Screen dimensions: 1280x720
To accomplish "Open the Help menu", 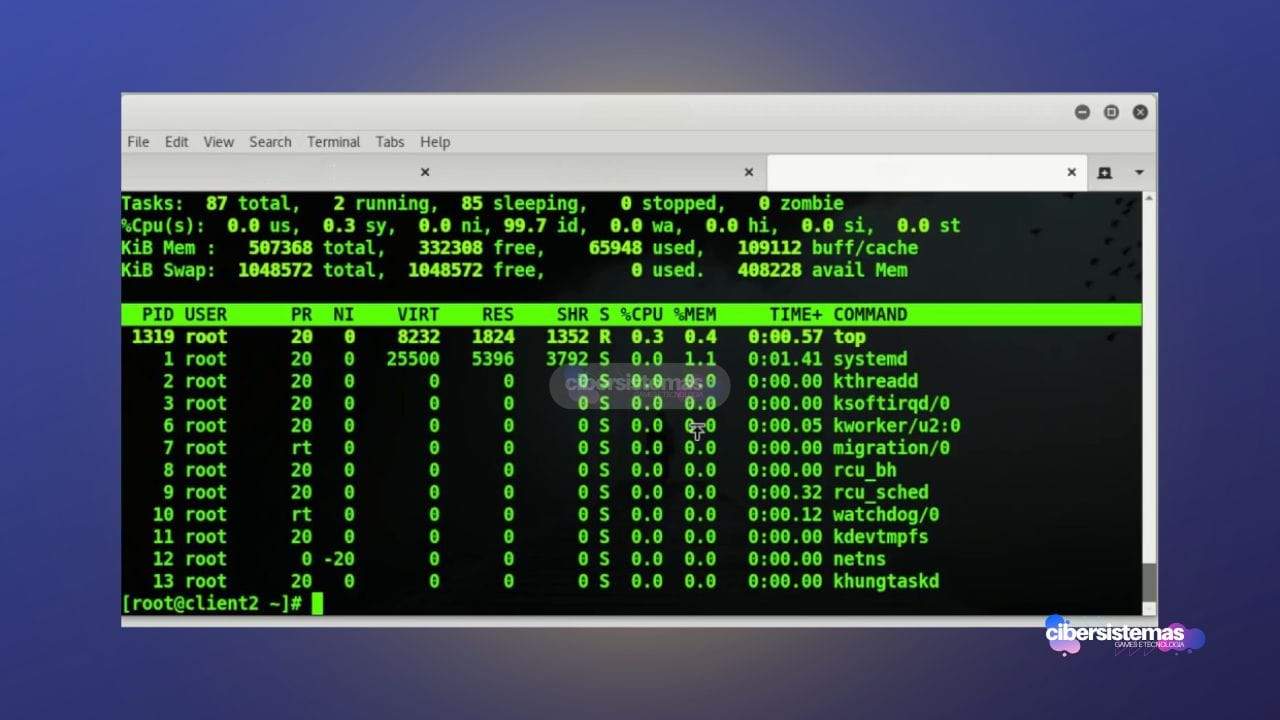I will pyautogui.click(x=435, y=141).
